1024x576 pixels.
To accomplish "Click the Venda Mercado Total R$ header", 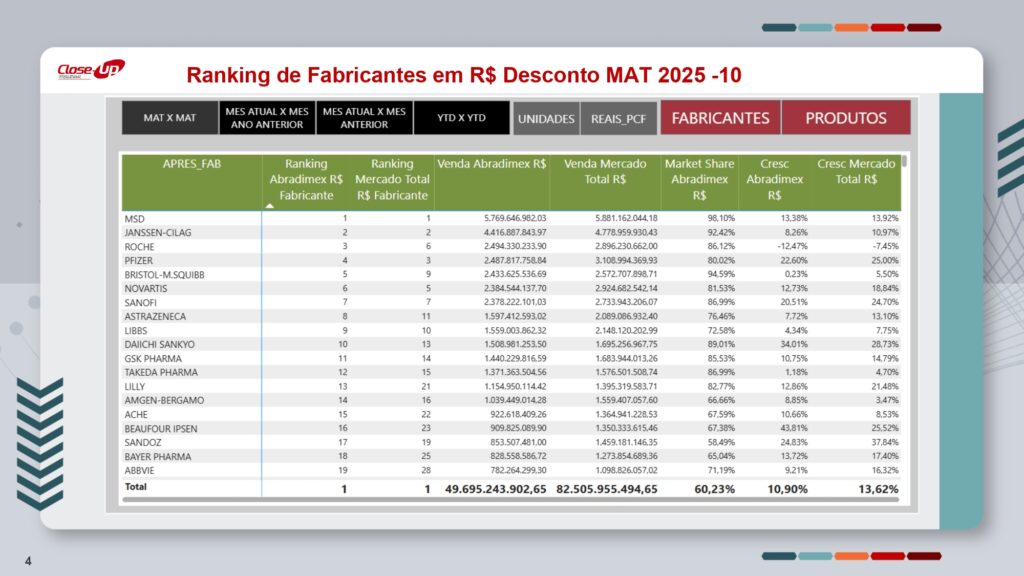I will click(x=605, y=171).
